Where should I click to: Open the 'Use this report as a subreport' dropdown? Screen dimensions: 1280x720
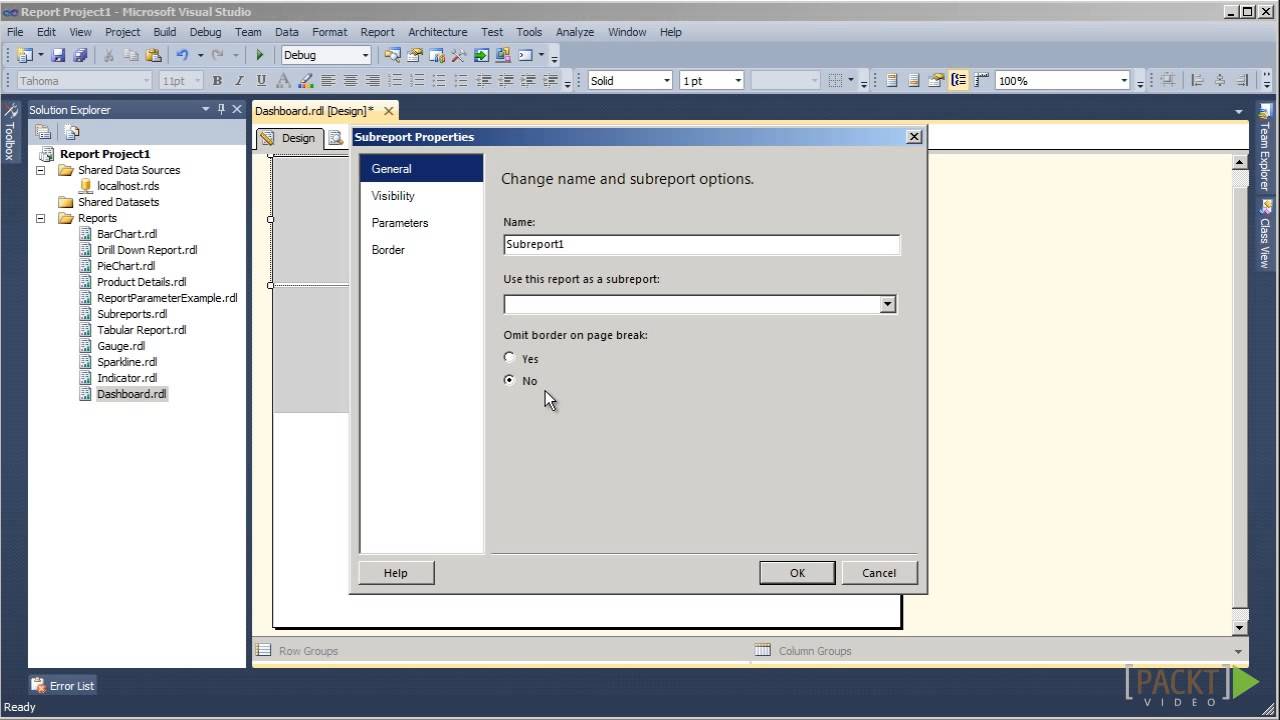click(887, 304)
